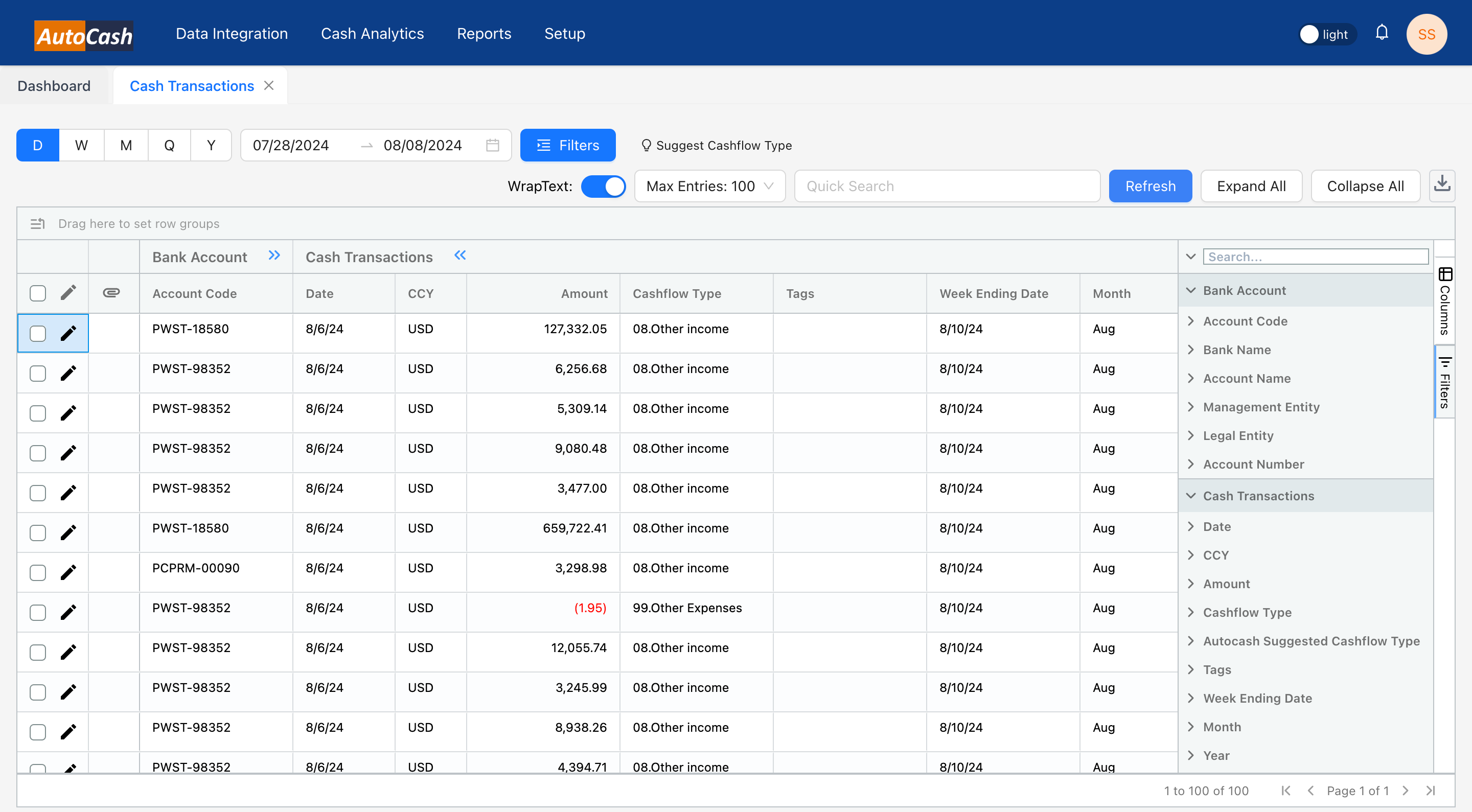
Task: Toggle WrapText off
Action: pyautogui.click(x=604, y=187)
